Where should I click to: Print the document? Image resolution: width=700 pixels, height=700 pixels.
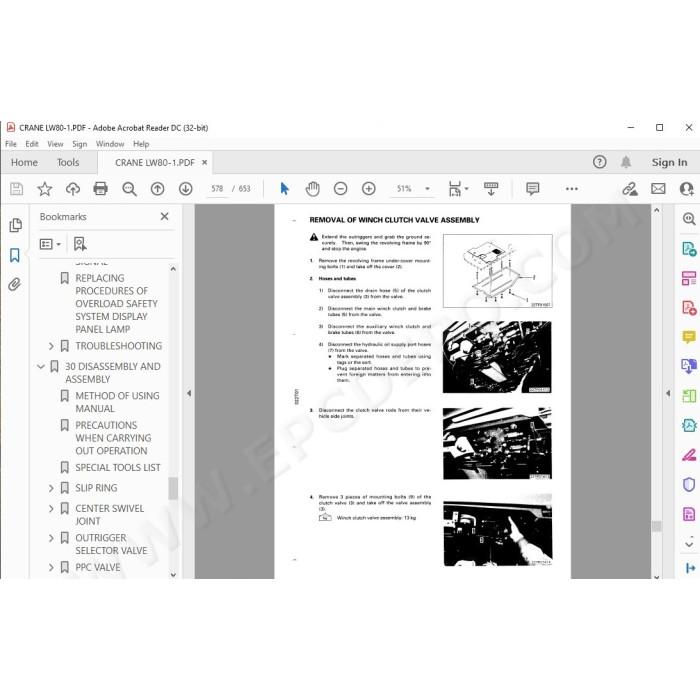[x=100, y=189]
